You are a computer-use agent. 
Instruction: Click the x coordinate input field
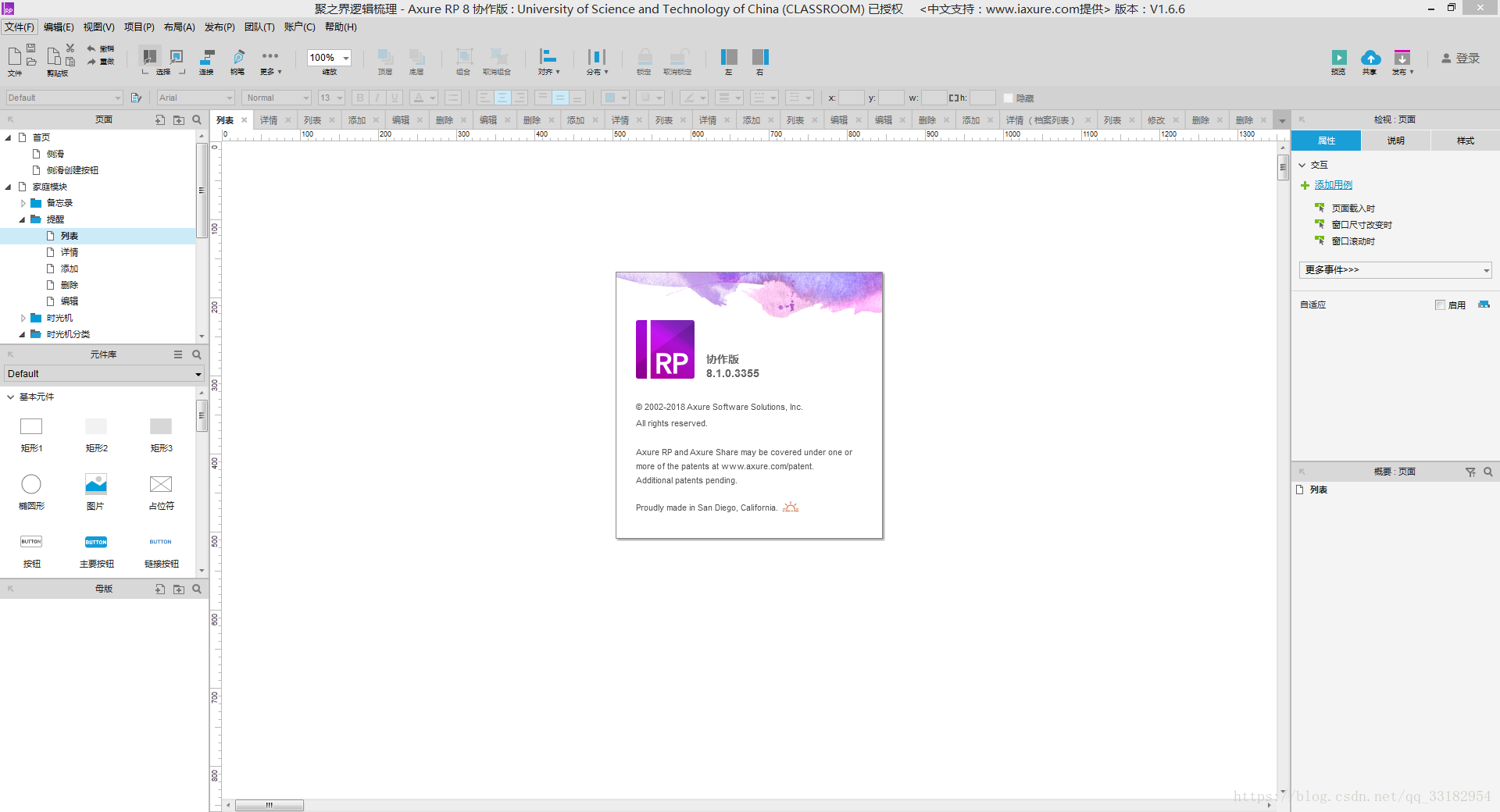tap(851, 98)
